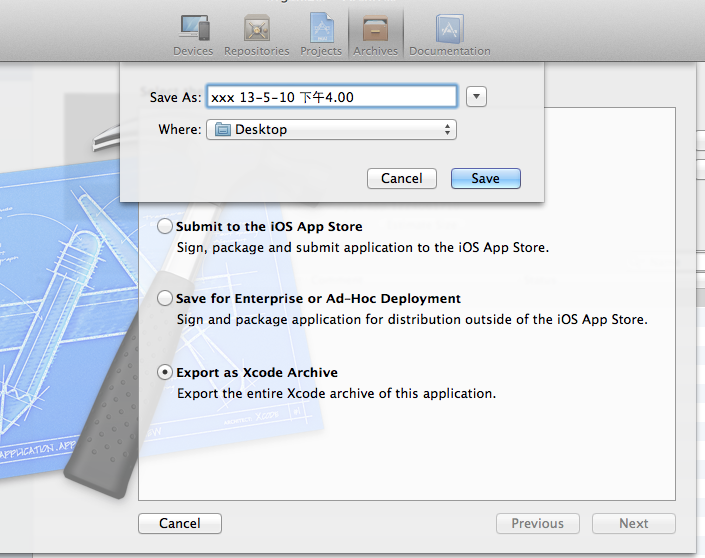This screenshot has height=558, width=705.
Task: Open the Devices section in Organizer toolbar
Action: [x=193, y=36]
